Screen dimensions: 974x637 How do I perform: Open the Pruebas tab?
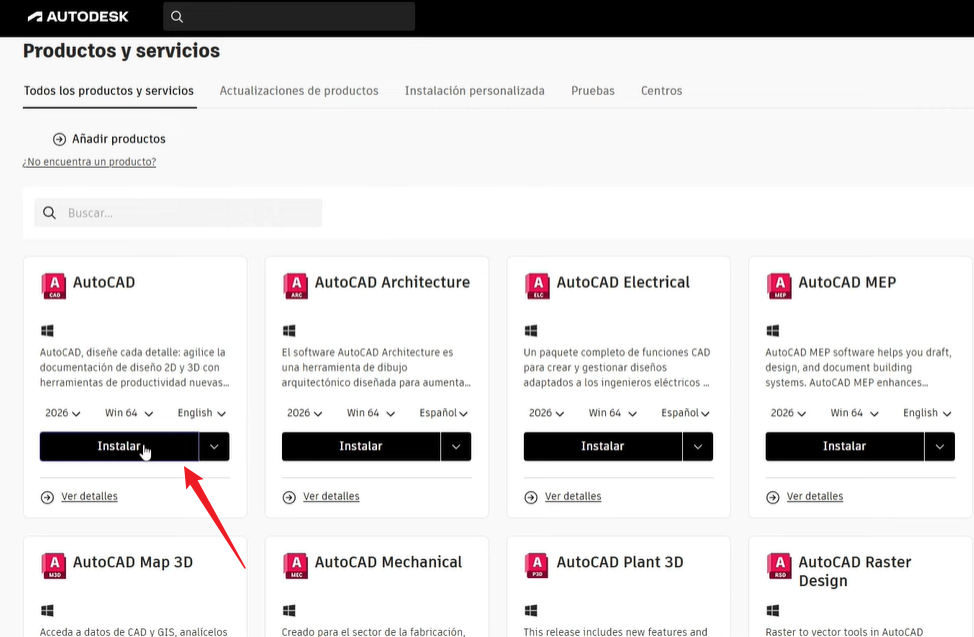592,90
